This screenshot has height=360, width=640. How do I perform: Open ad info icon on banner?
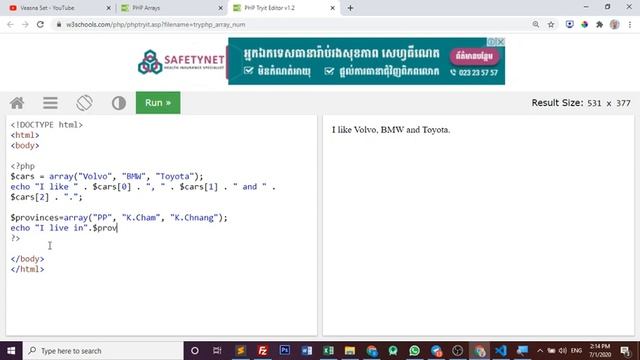(492, 42)
